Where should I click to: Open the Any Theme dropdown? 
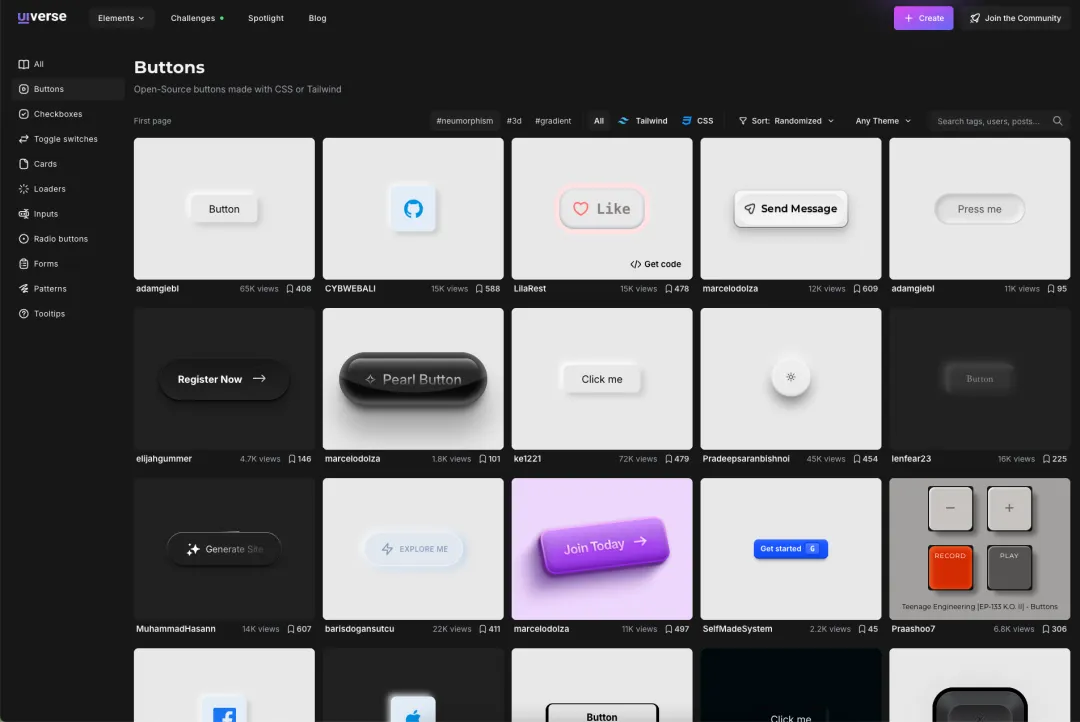point(883,121)
